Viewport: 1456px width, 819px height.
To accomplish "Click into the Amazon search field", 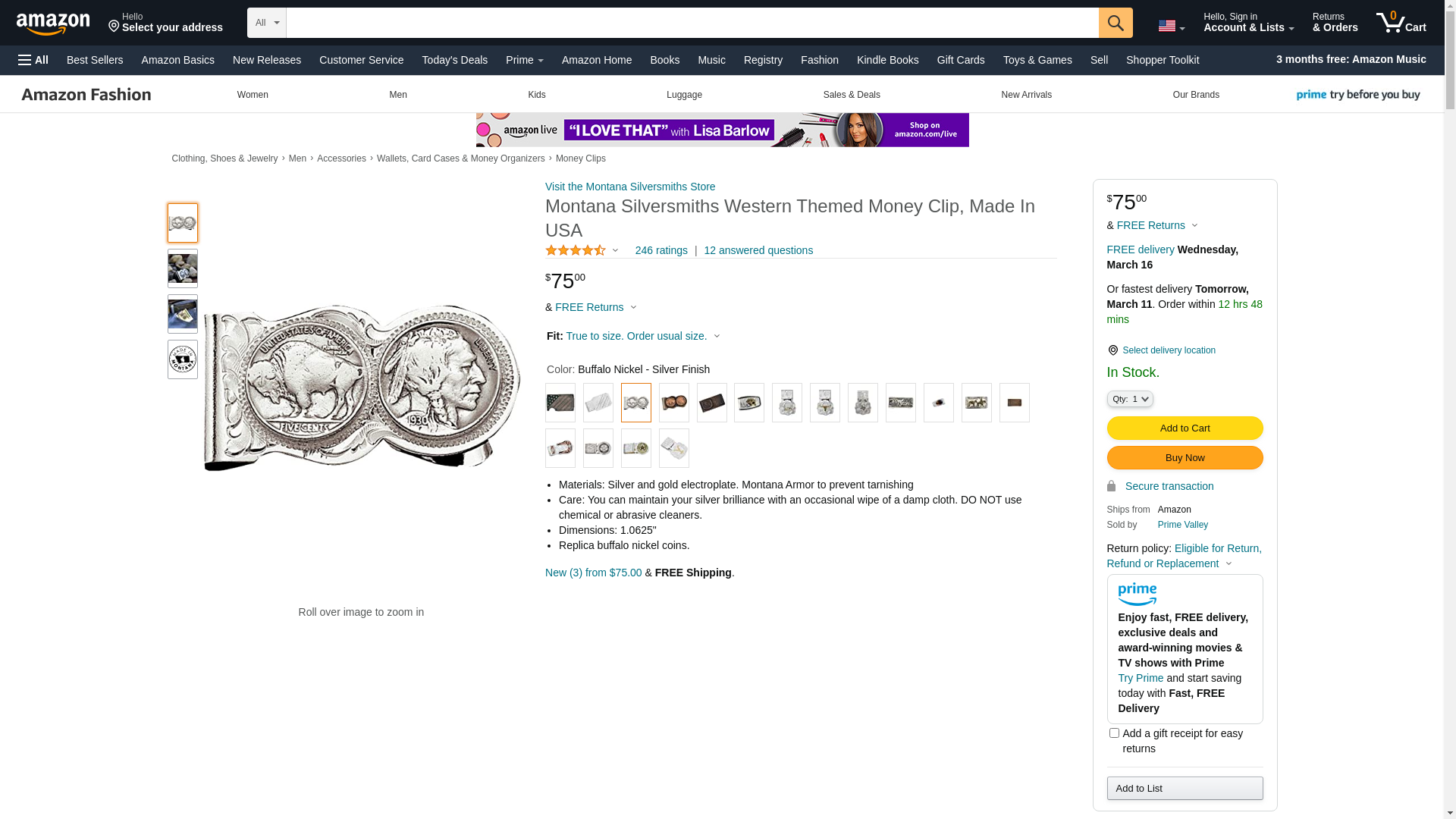I will coord(692,23).
